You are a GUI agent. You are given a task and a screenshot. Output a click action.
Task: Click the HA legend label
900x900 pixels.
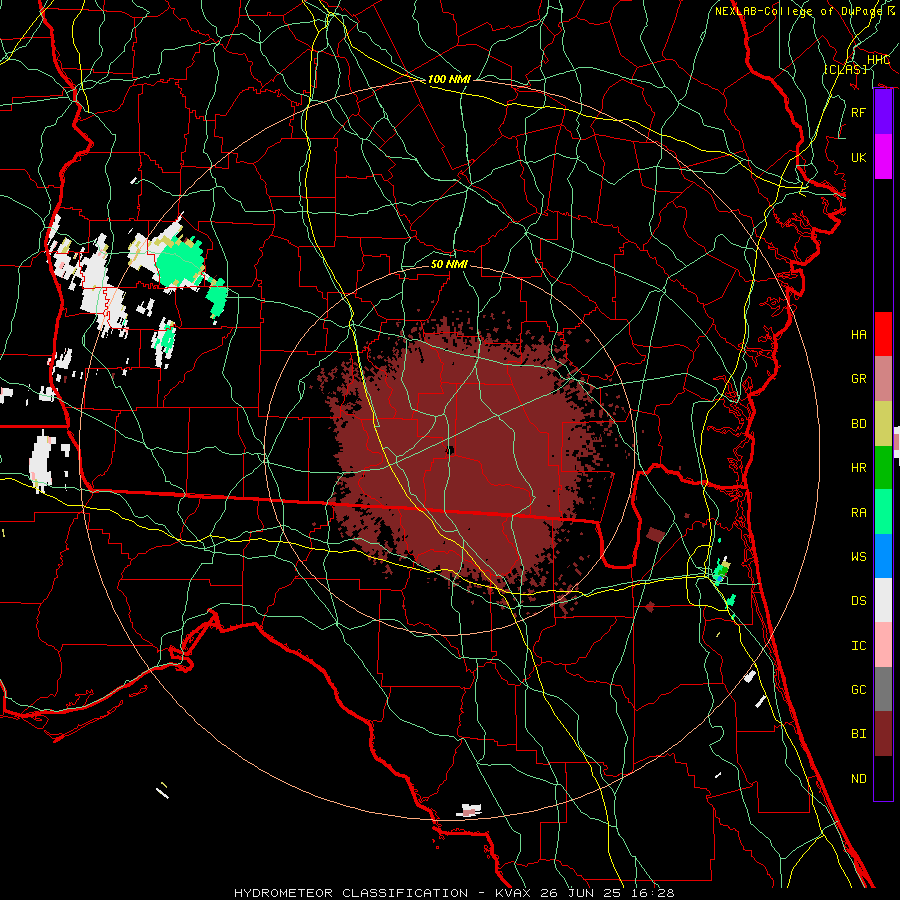(x=858, y=334)
